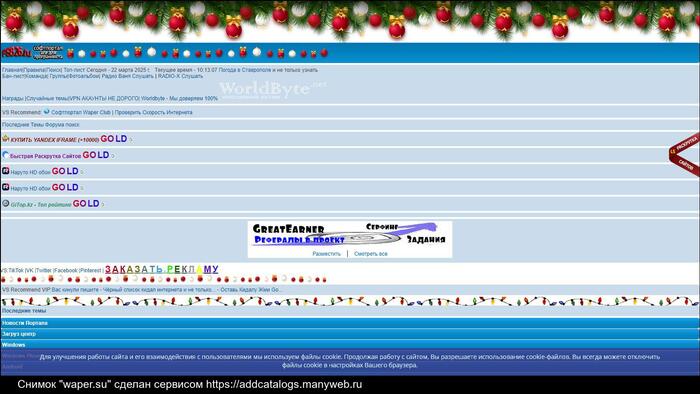
Task: Click the black icon beside second Наруто HD обои
Action: pos(5,187)
